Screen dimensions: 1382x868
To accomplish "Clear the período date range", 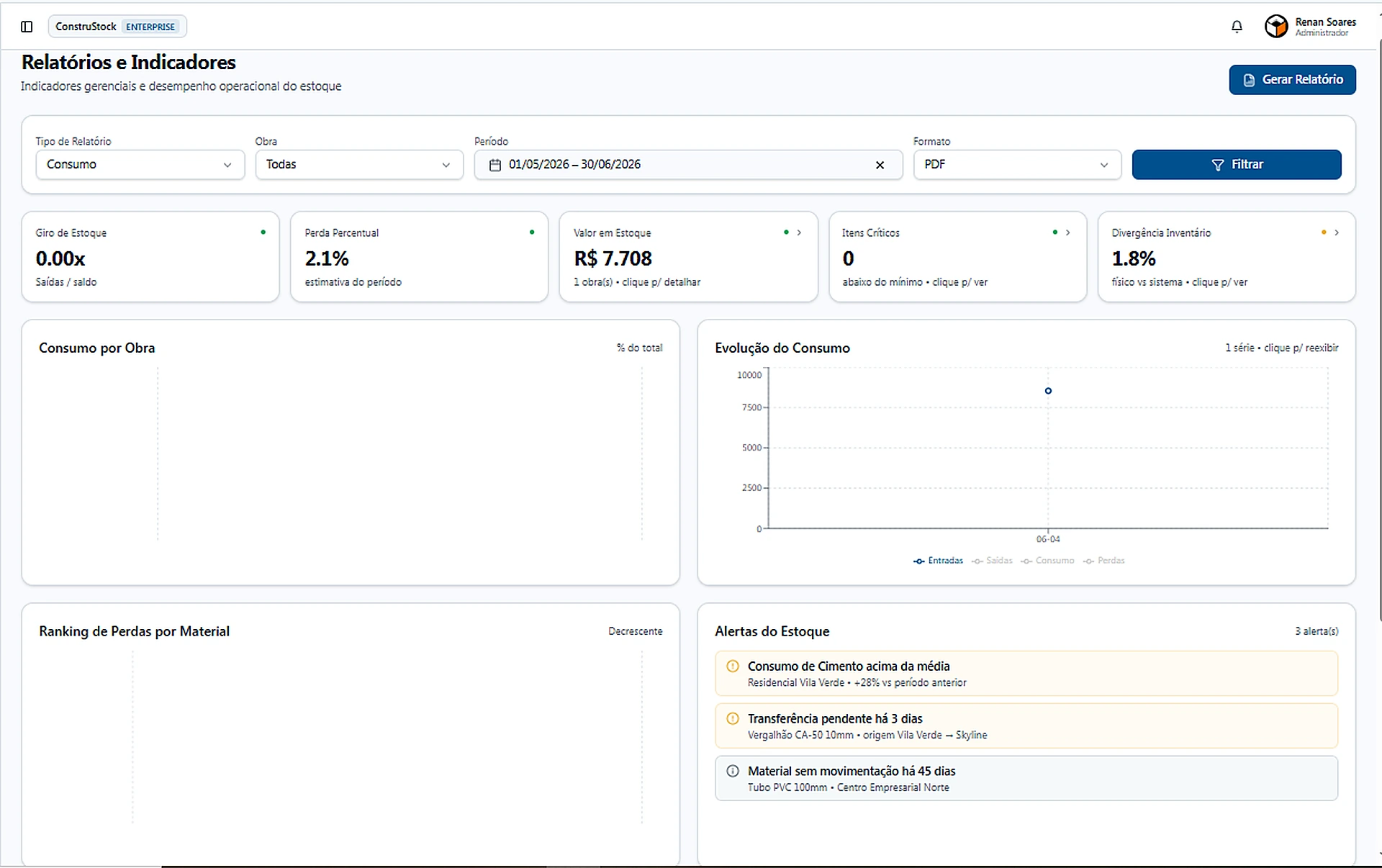I will (880, 165).
